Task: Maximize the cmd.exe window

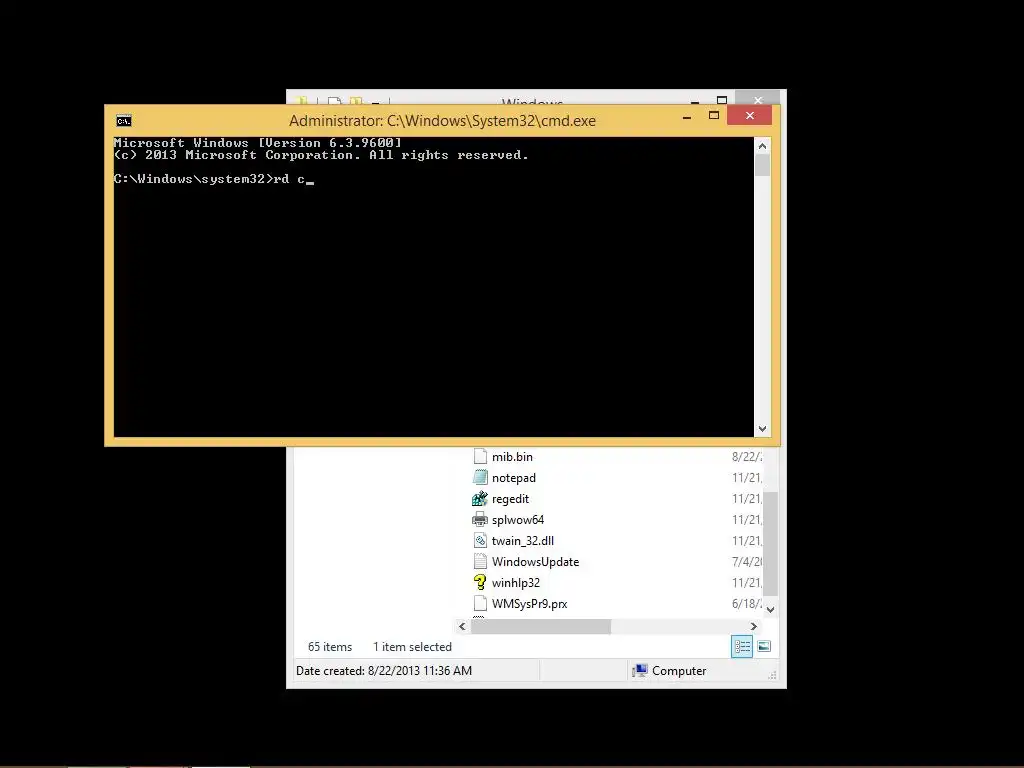Action: pos(714,116)
